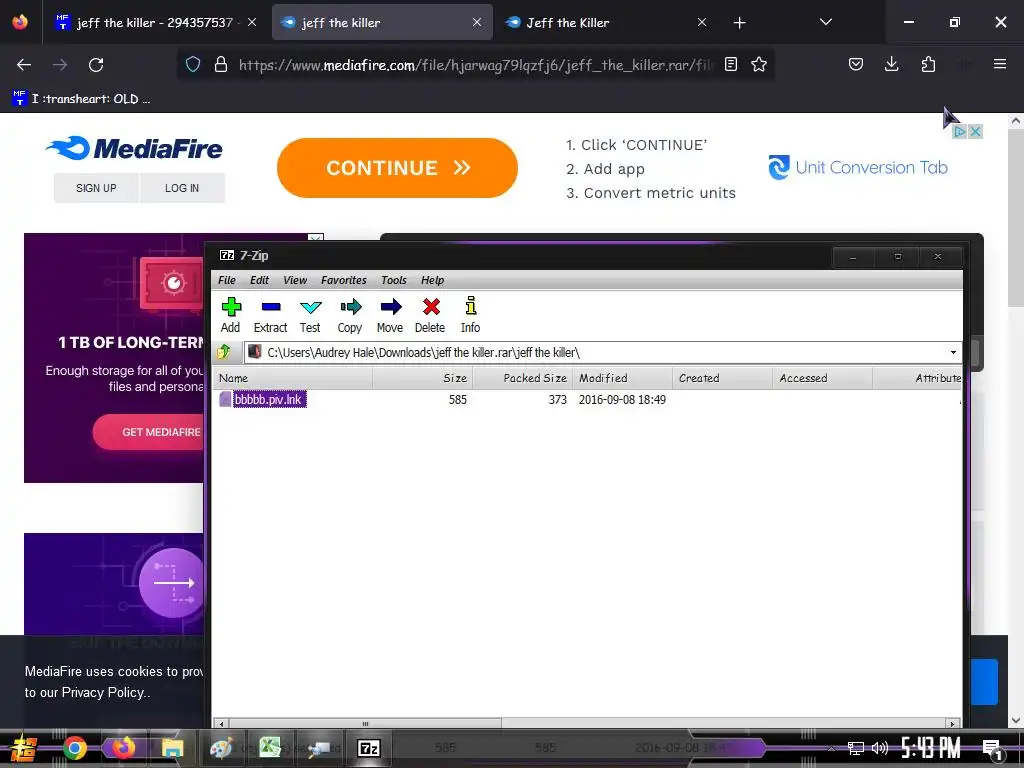The height and width of the screenshot is (768, 1024).
Task: Open the 7-Zip Edit menu
Action: [x=259, y=280]
